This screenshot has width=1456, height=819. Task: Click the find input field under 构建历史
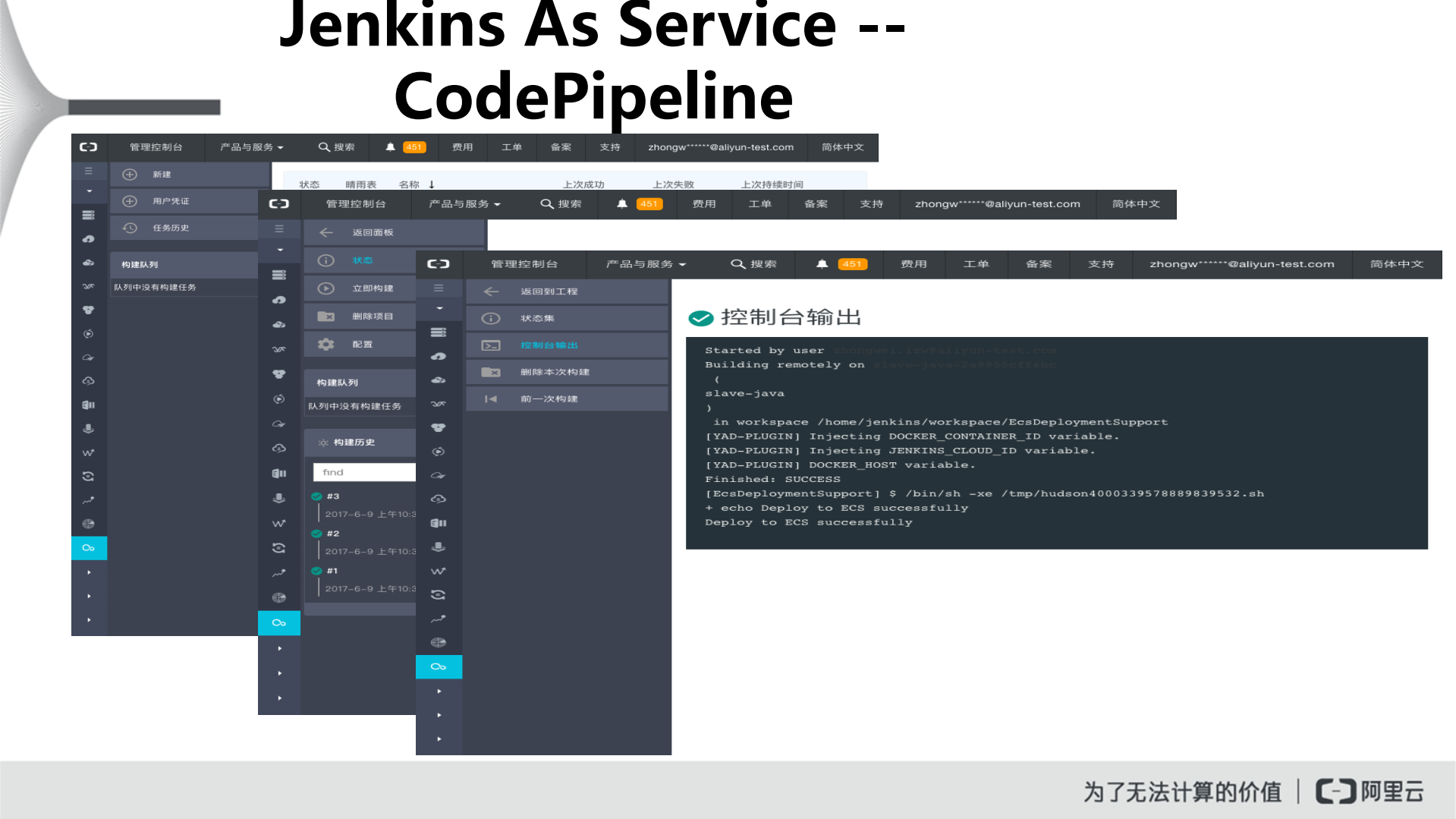[x=363, y=471]
